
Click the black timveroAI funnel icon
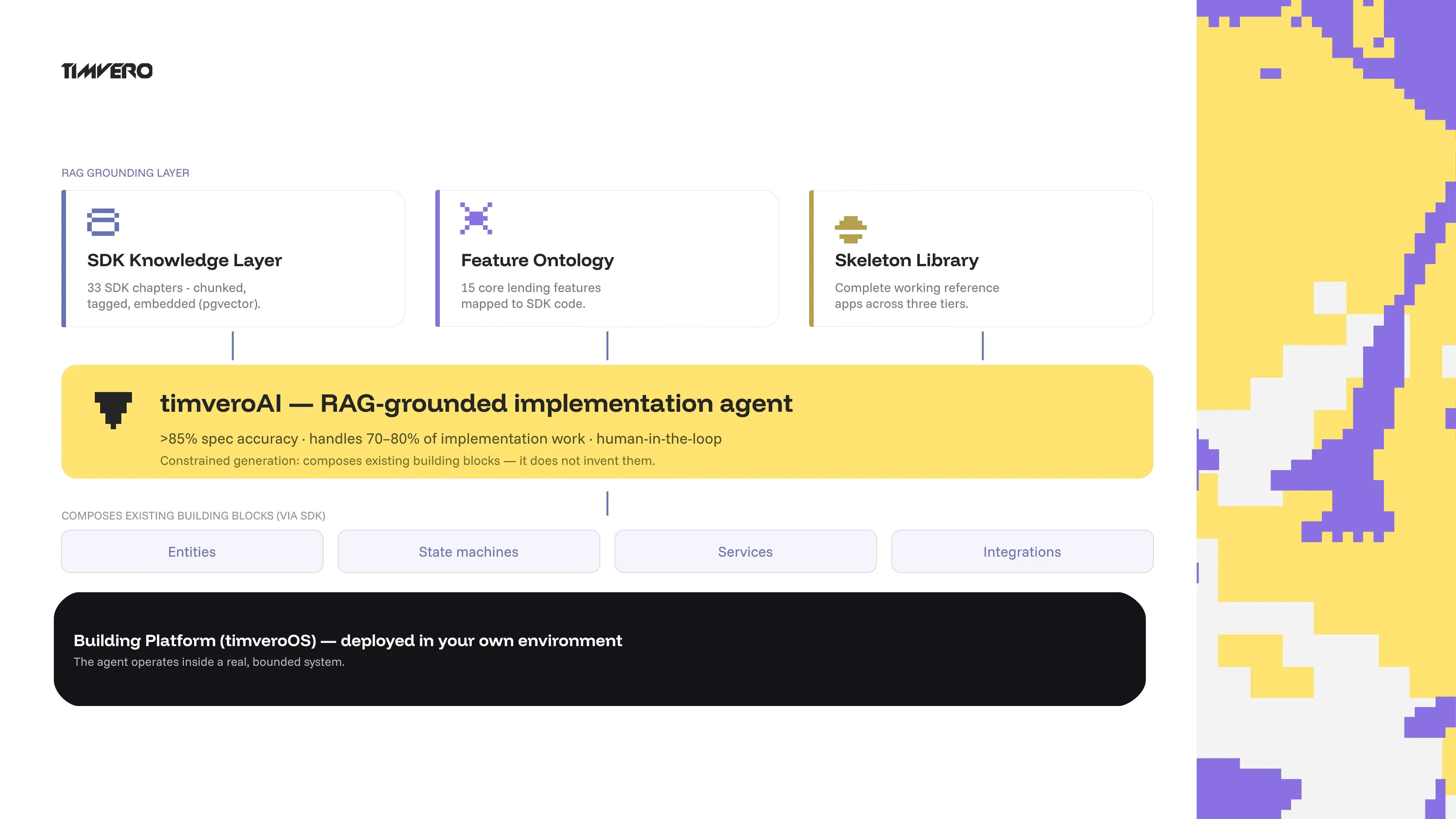coord(113,410)
